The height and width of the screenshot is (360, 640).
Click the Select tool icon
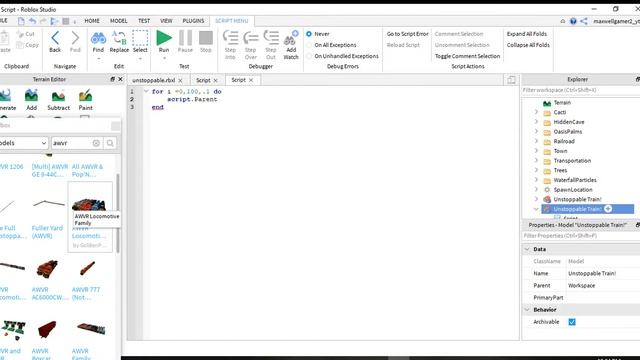[x=140, y=38]
